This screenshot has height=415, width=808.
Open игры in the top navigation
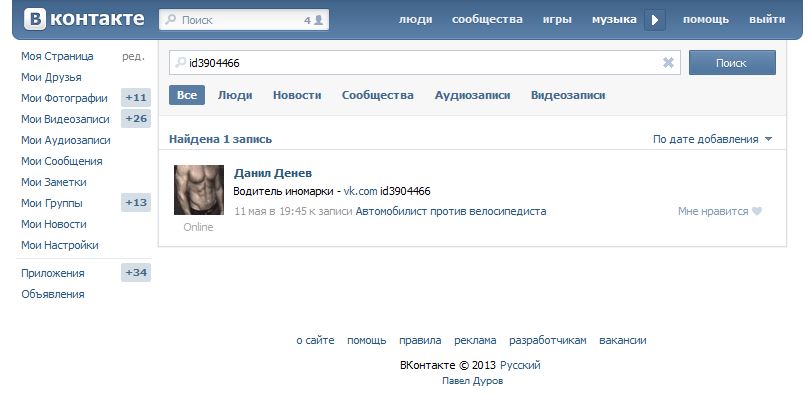(x=557, y=20)
